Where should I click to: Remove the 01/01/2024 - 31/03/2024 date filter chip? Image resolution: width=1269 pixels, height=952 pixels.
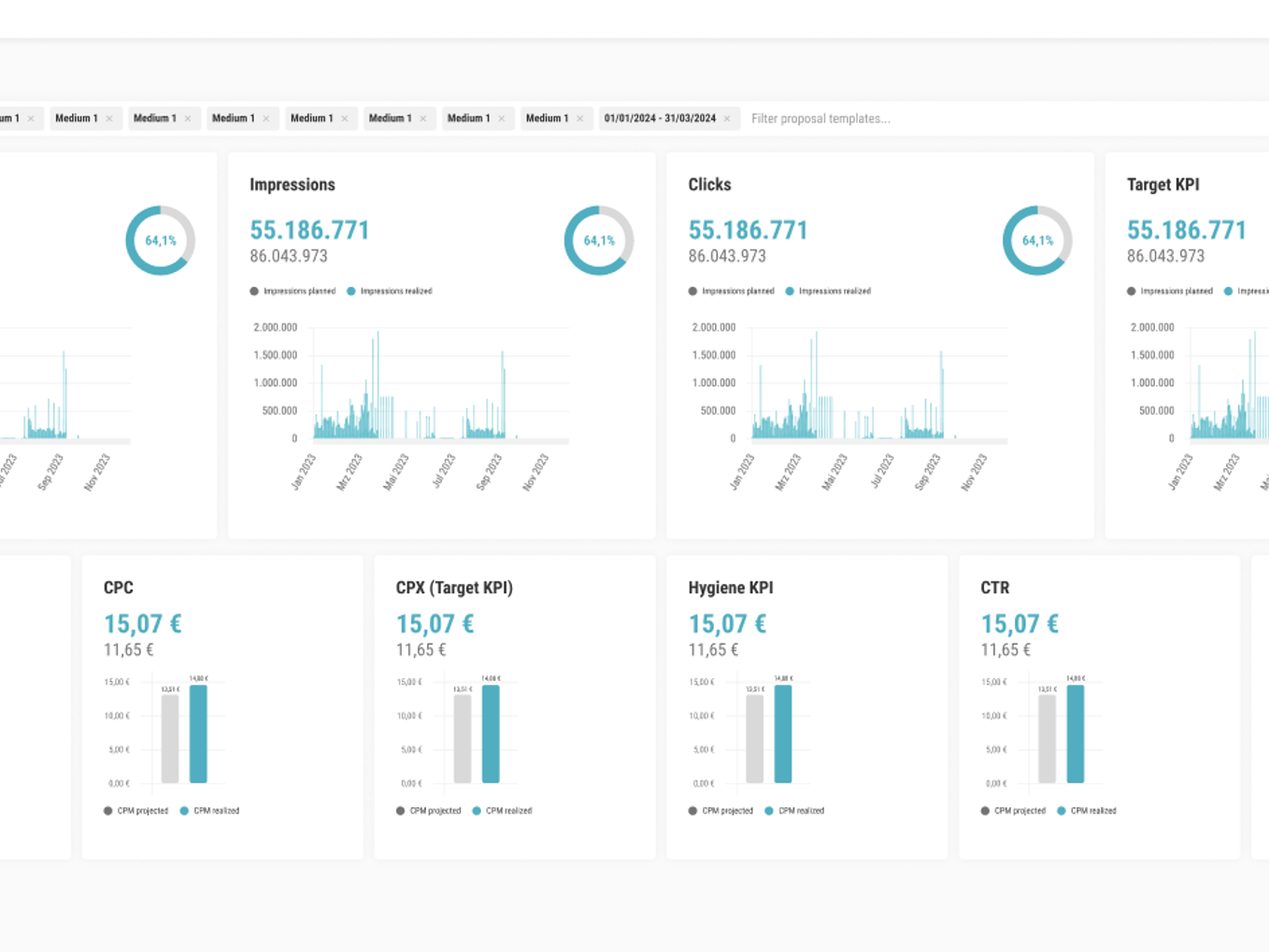727,119
